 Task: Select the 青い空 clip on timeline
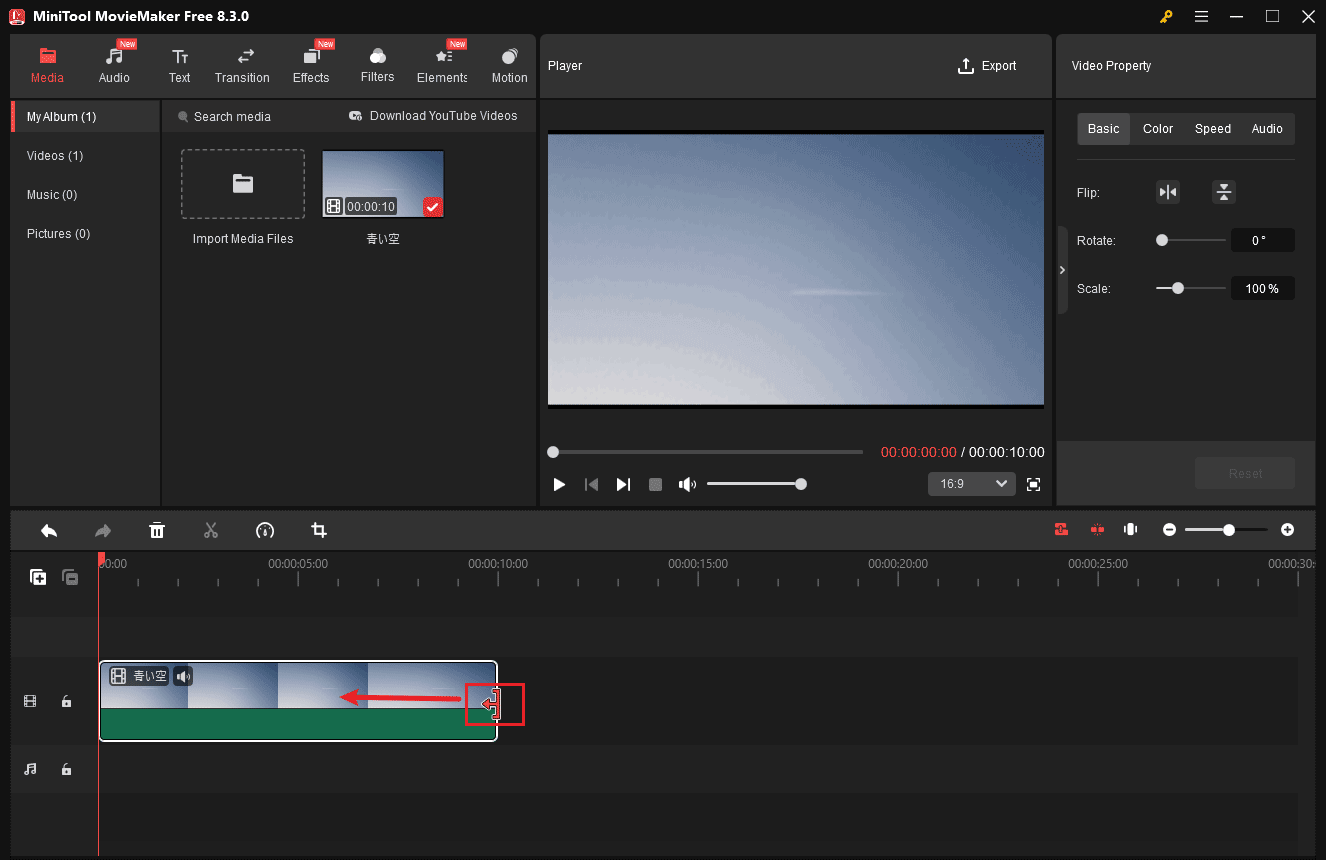[298, 701]
